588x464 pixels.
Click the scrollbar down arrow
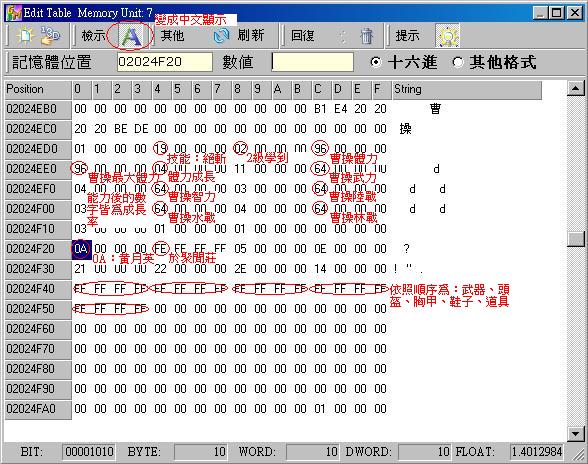[x=575, y=434]
